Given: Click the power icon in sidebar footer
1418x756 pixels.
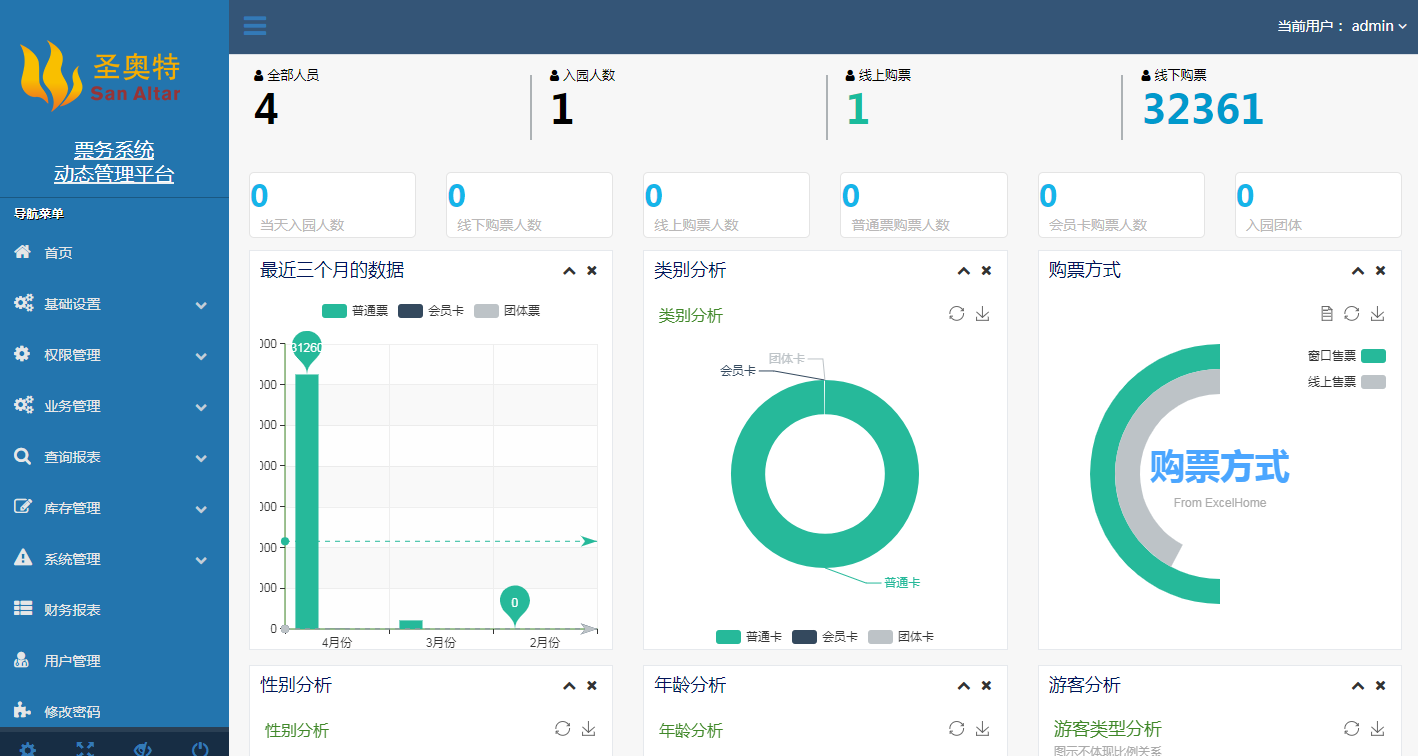Looking at the screenshot, I should click(200, 749).
